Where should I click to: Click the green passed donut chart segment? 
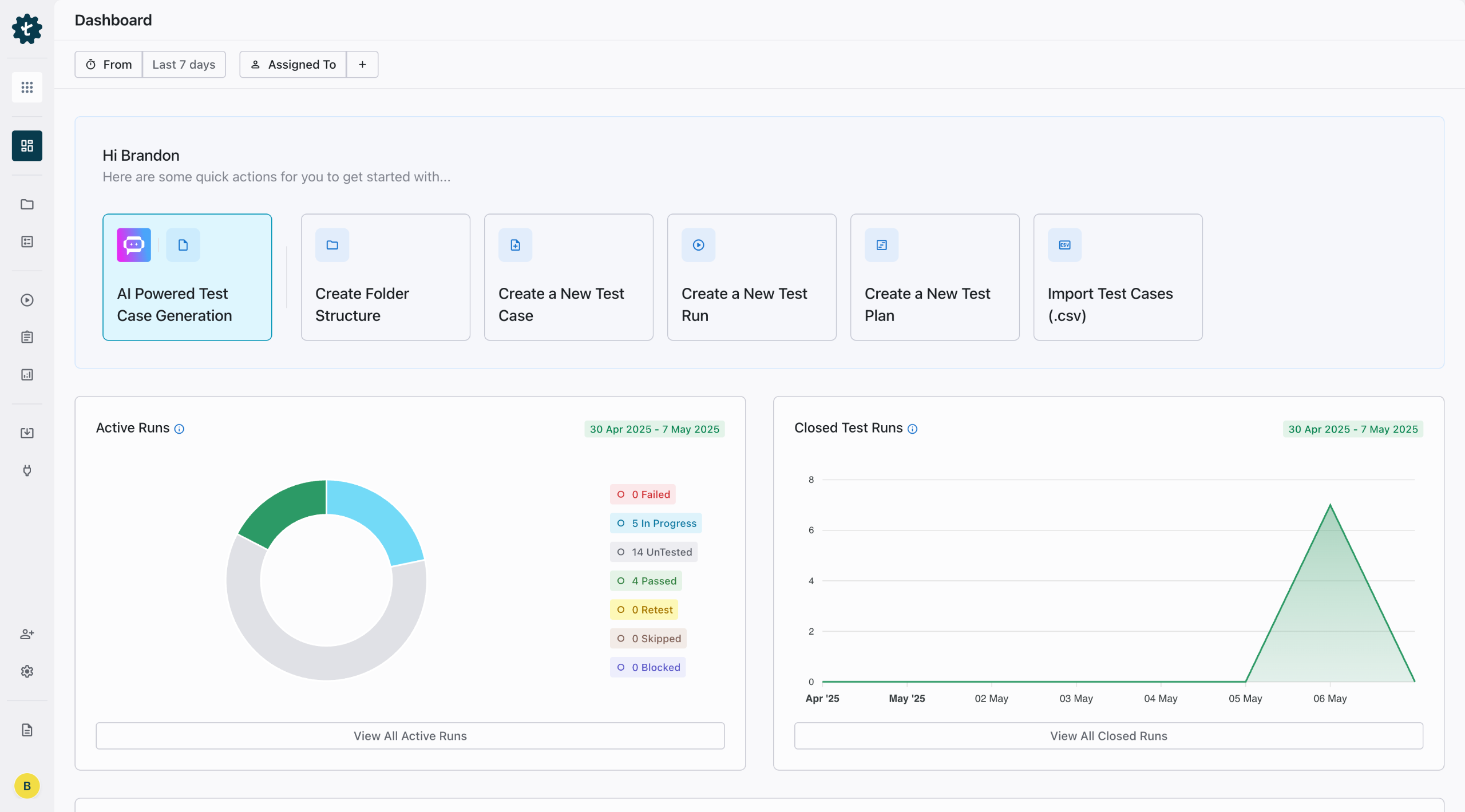click(x=285, y=509)
